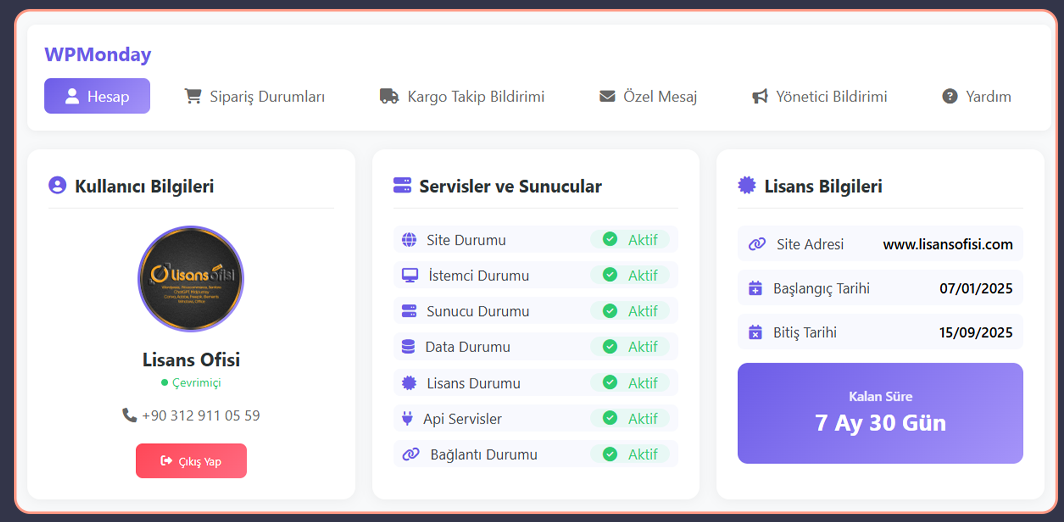Viewport: 1064px width, 522px height.
Task: Click the server icon for Sunucu Durumu
Action: (409, 311)
